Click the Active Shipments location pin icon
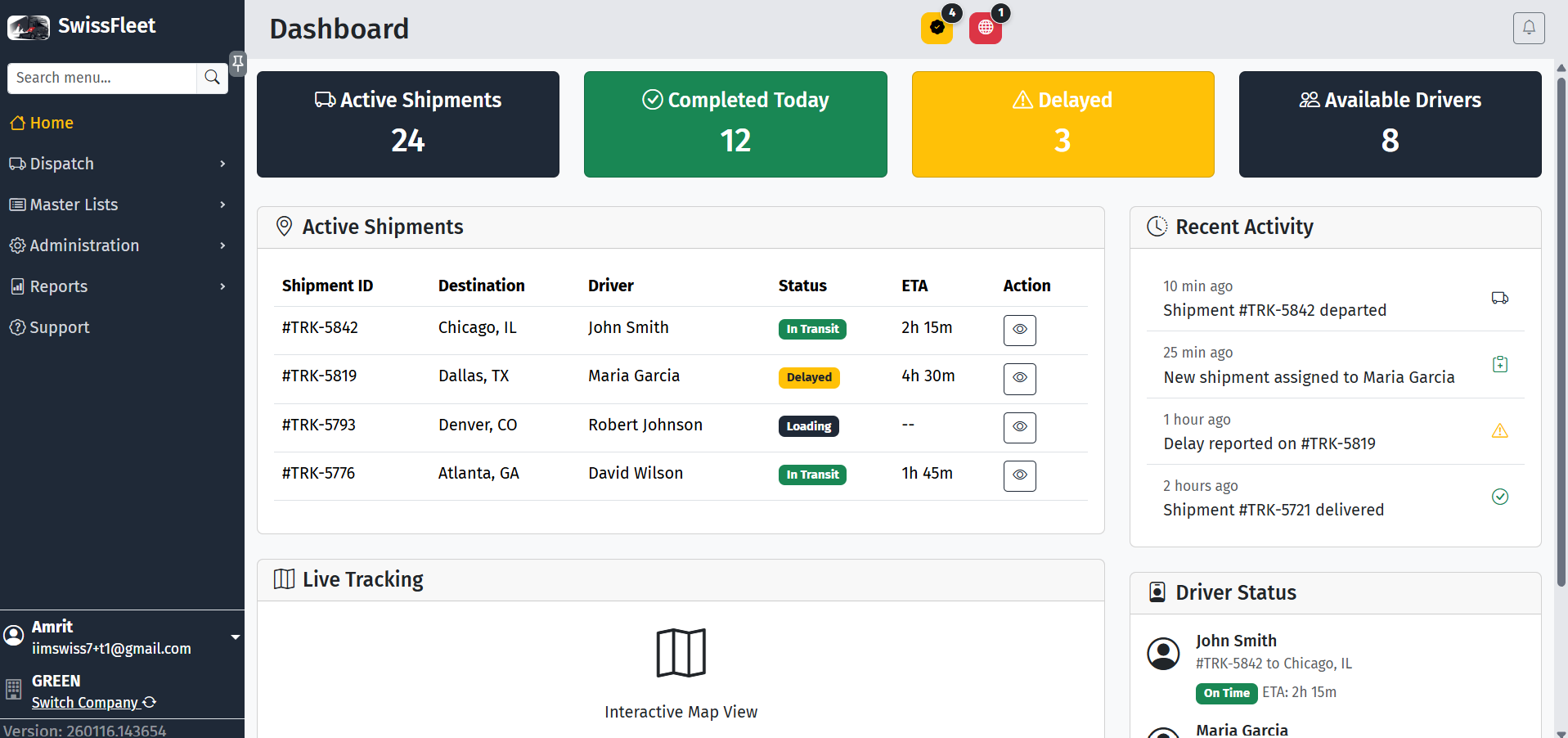 (x=284, y=227)
